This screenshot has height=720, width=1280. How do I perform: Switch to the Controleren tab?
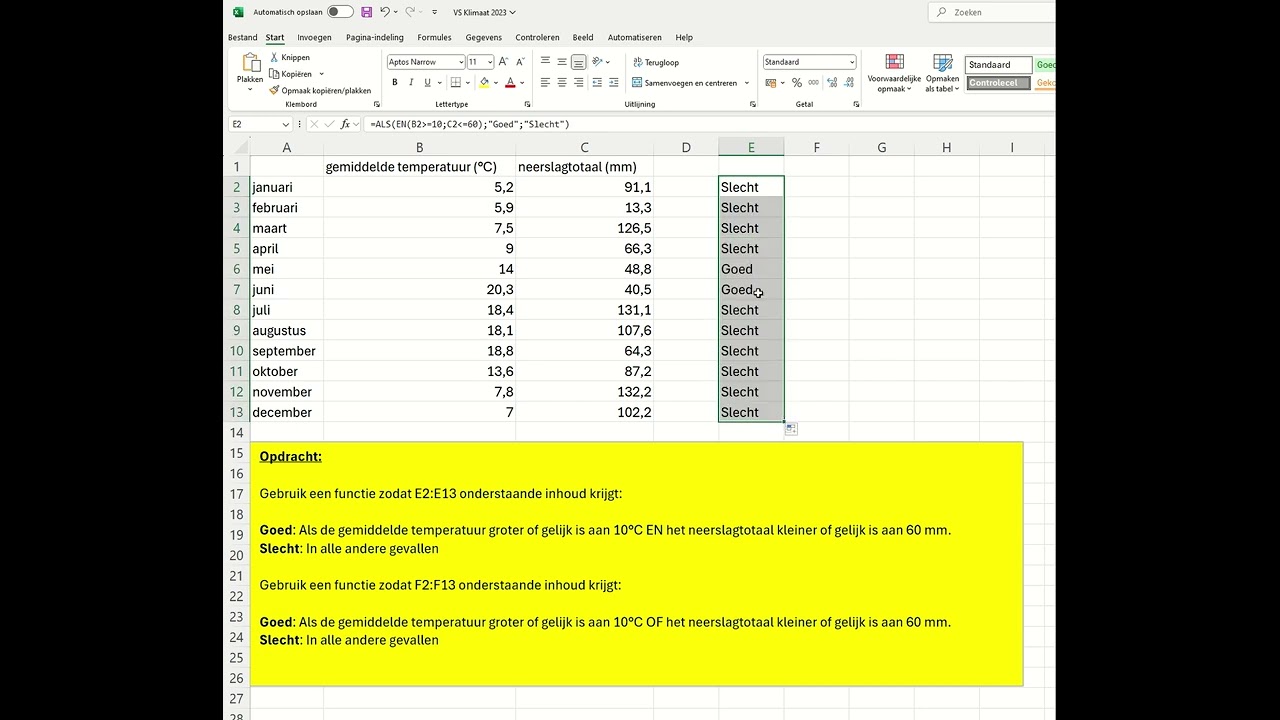[537, 37]
